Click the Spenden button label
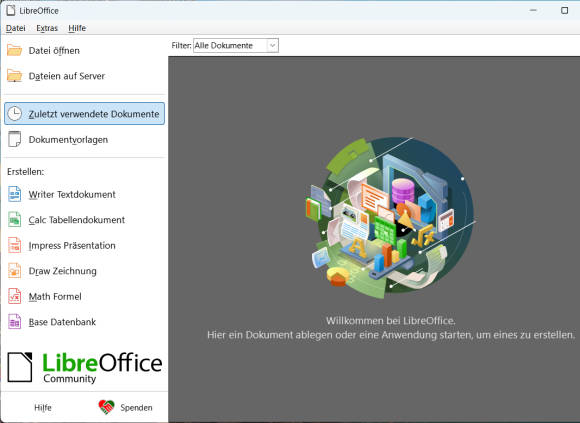This screenshot has width=580, height=423. (x=136, y=407)
